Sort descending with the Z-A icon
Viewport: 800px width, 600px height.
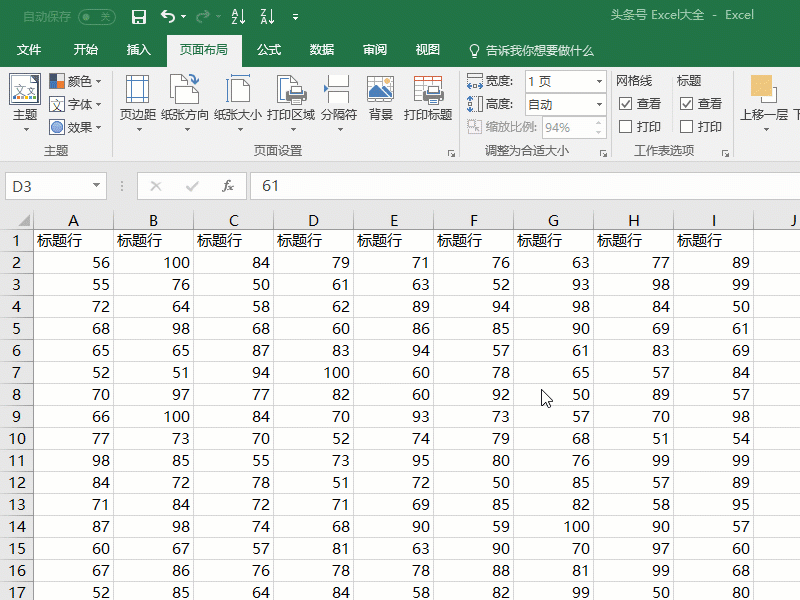[267, 17]
